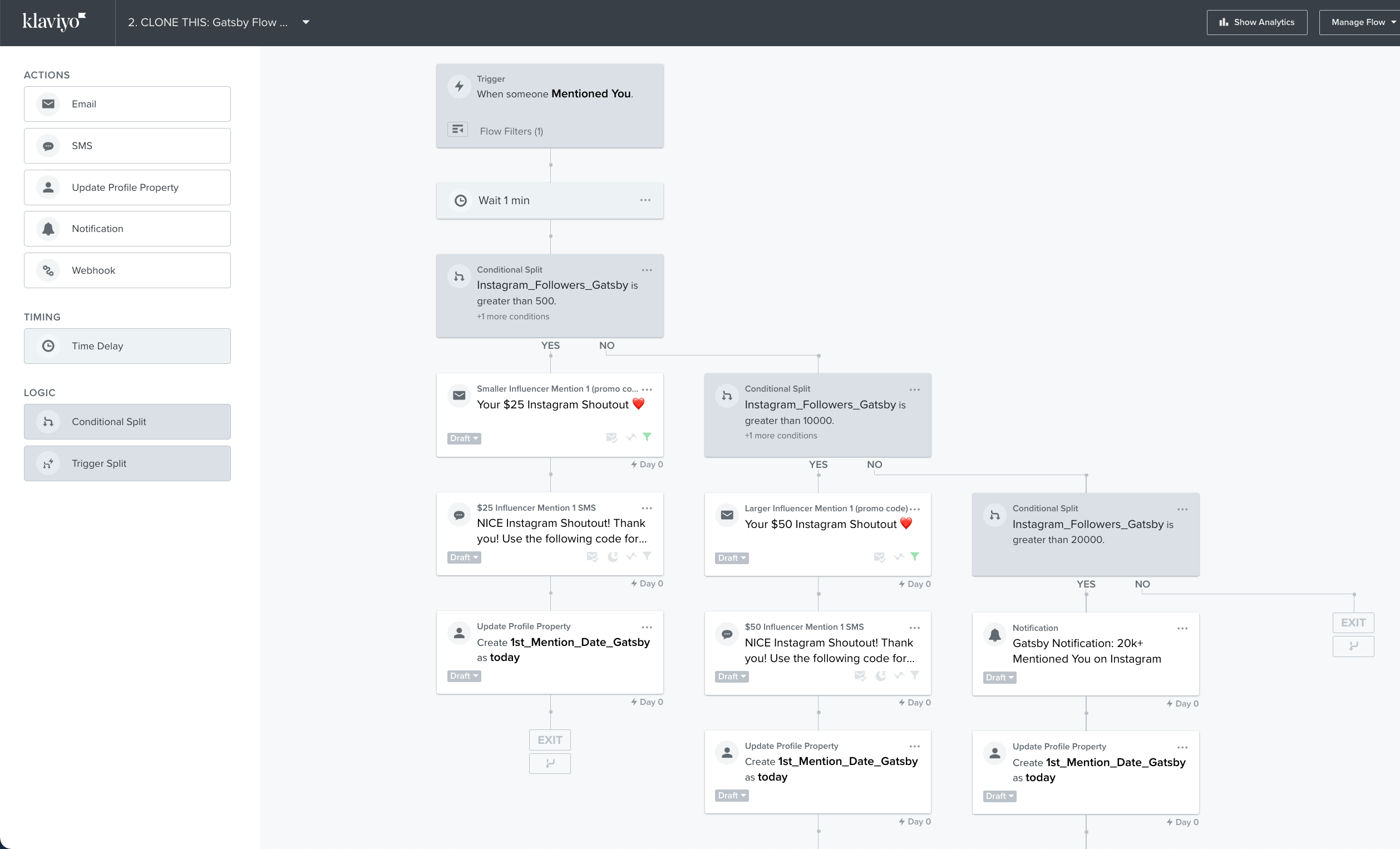Image resolution: width=1400 pixels, height=849 pixels.
Task: Click the right EXIT button
Action: pos(1353,623)
